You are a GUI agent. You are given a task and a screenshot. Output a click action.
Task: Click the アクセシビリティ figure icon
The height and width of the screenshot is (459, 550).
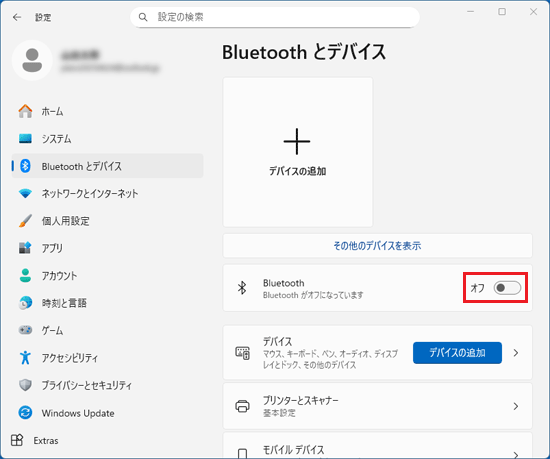tap(25, 357)
